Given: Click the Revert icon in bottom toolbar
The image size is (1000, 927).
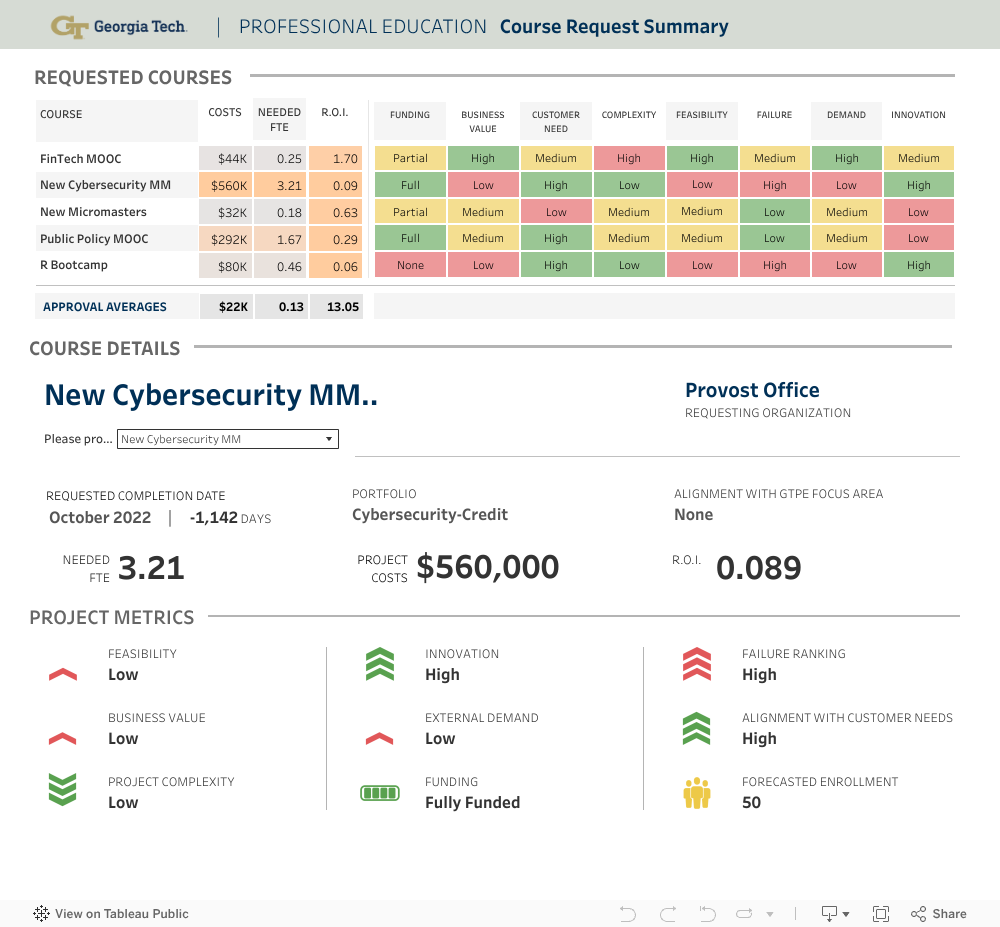Looking at the screenshot, I should (x=707, y=913).
